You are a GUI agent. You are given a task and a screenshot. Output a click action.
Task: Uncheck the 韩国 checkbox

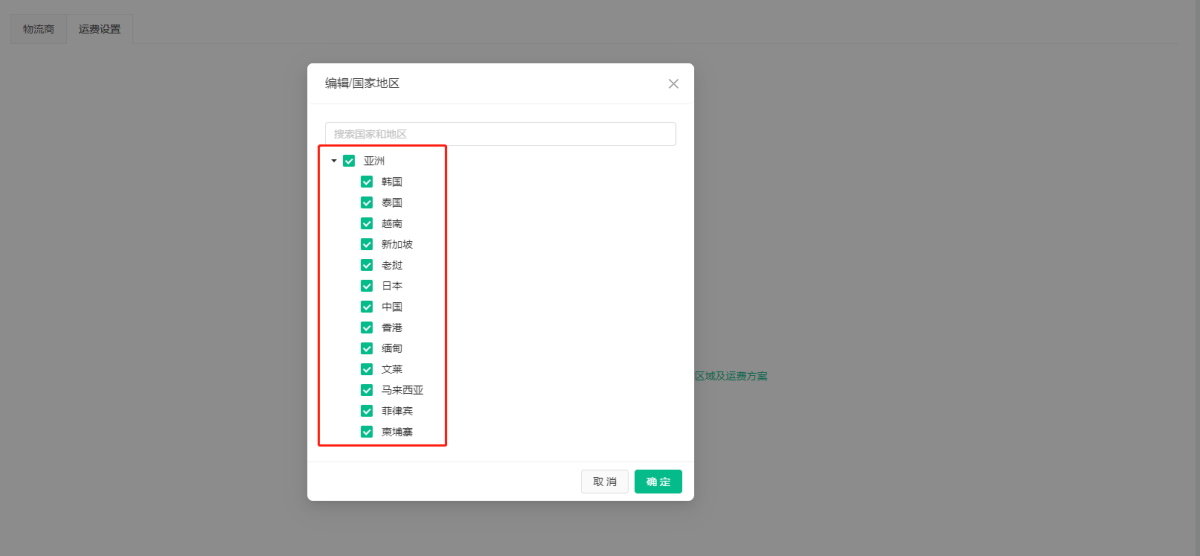point(367,182)
